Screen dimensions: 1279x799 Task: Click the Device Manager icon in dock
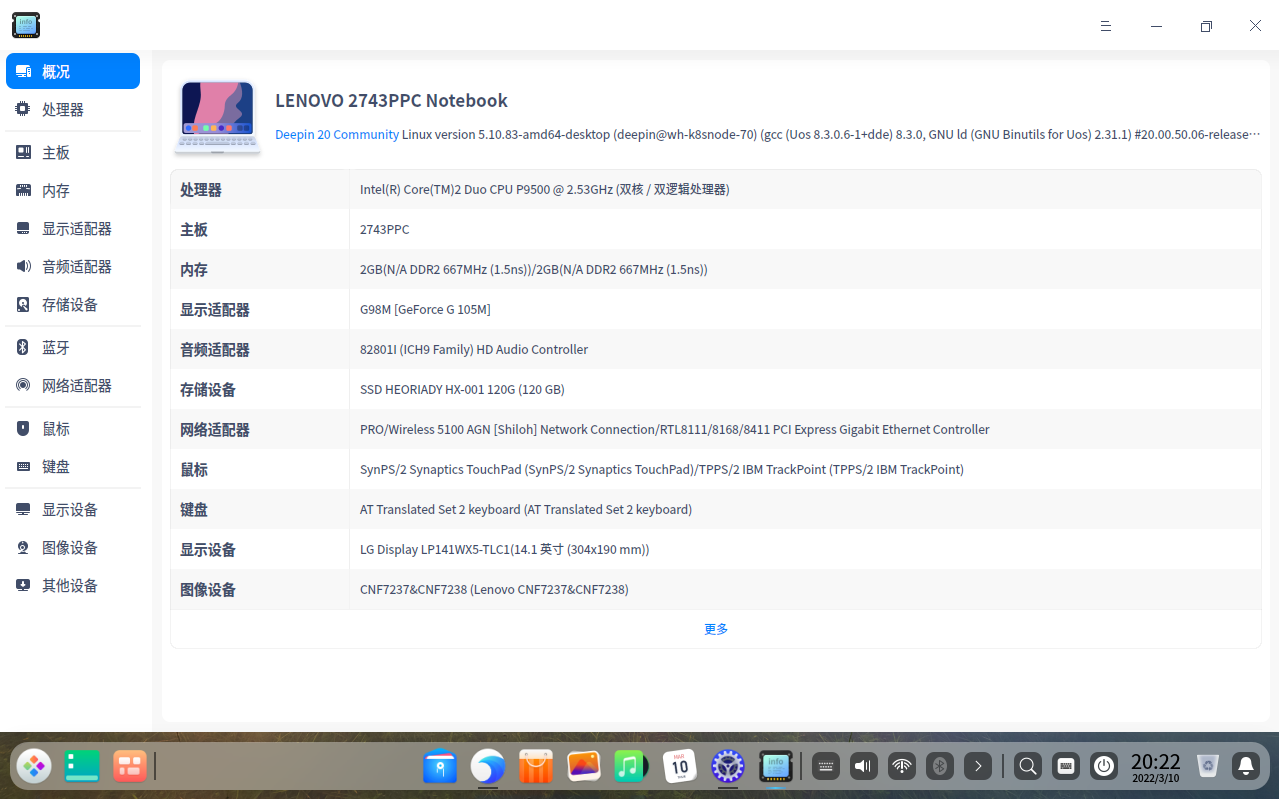(776, 767)
